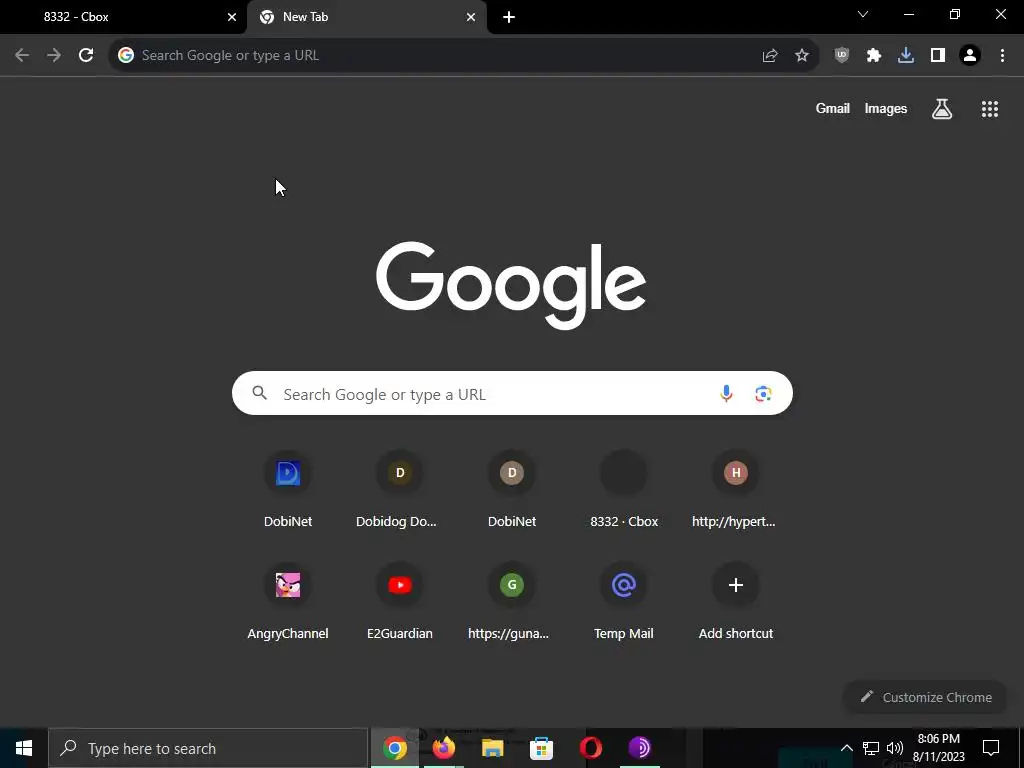Expand the tab search chevron
Viewport: 1024px width, 768px height.
pos(863,14)
